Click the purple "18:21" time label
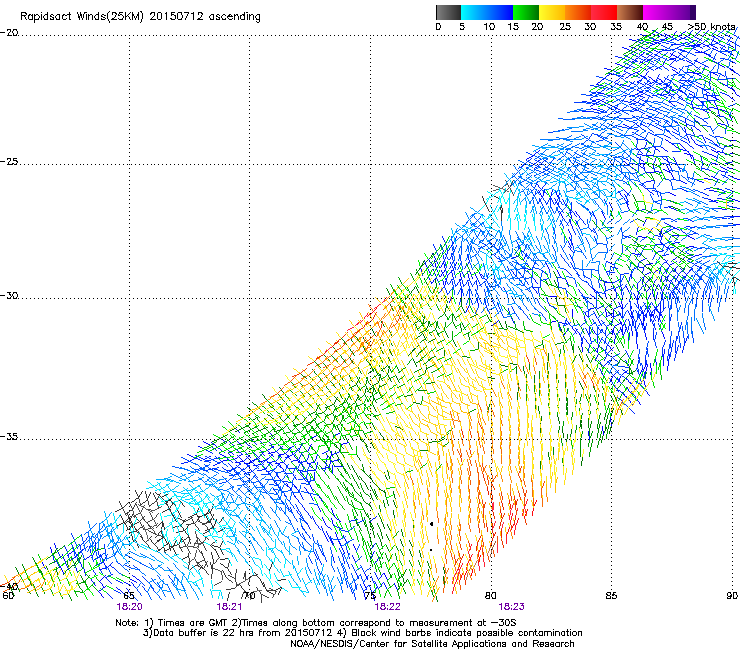Image resolution: width=740 pixels, height=650 pixels. [x=229, y=607]
